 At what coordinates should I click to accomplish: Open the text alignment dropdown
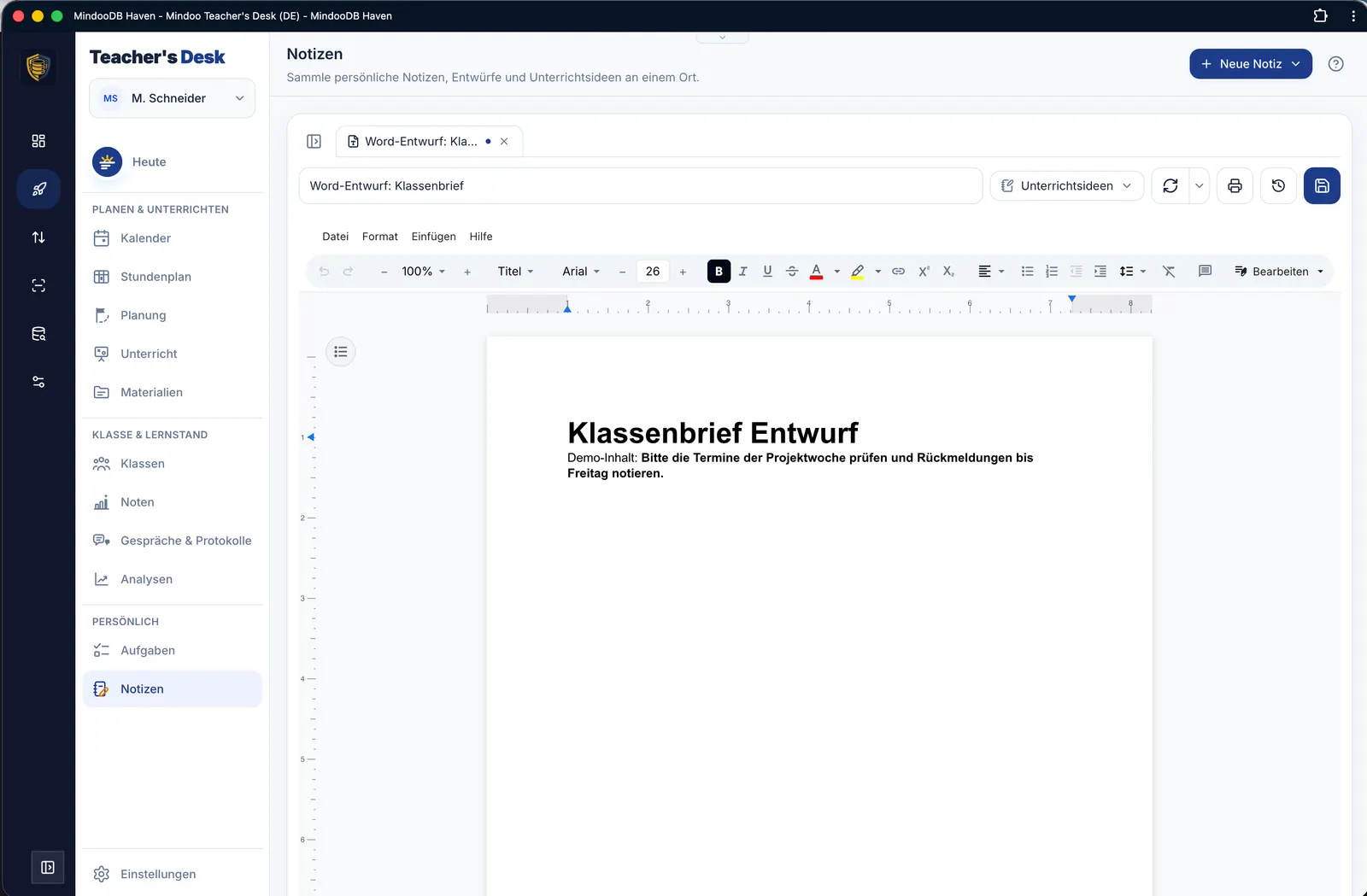tap(991, 272)
